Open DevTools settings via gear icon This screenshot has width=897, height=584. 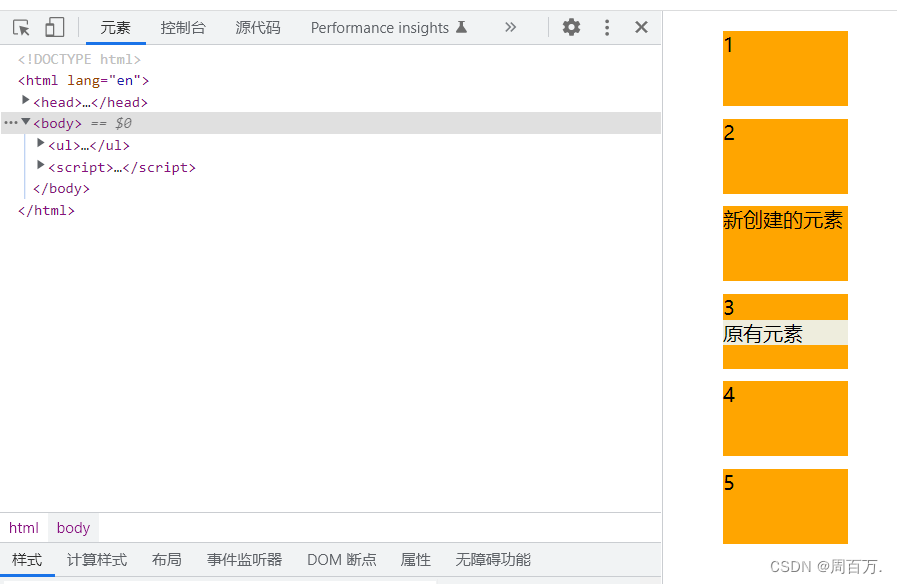[x=571, y=27]
